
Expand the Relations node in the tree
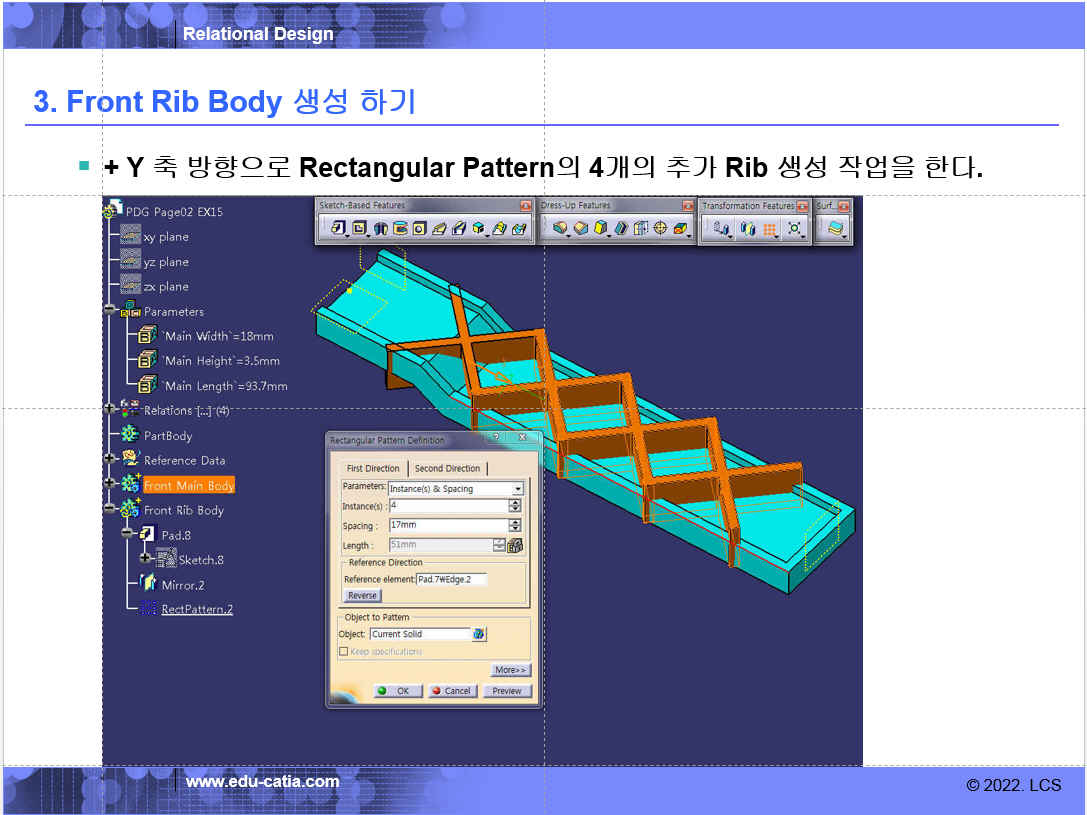pos(110,410)
